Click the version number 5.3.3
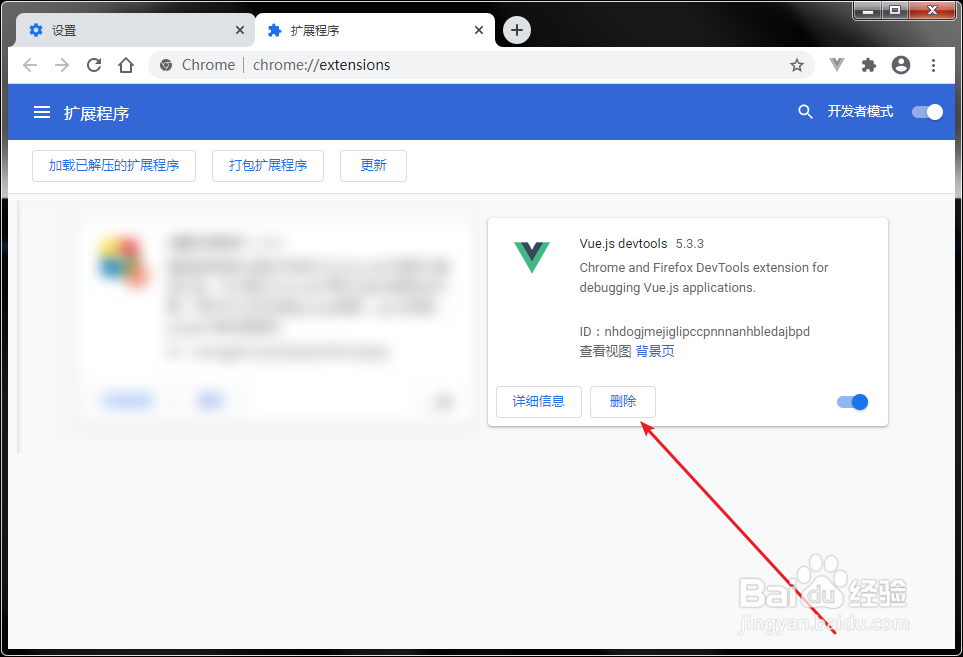Screen dimensions: 963x657 (690, 244)
